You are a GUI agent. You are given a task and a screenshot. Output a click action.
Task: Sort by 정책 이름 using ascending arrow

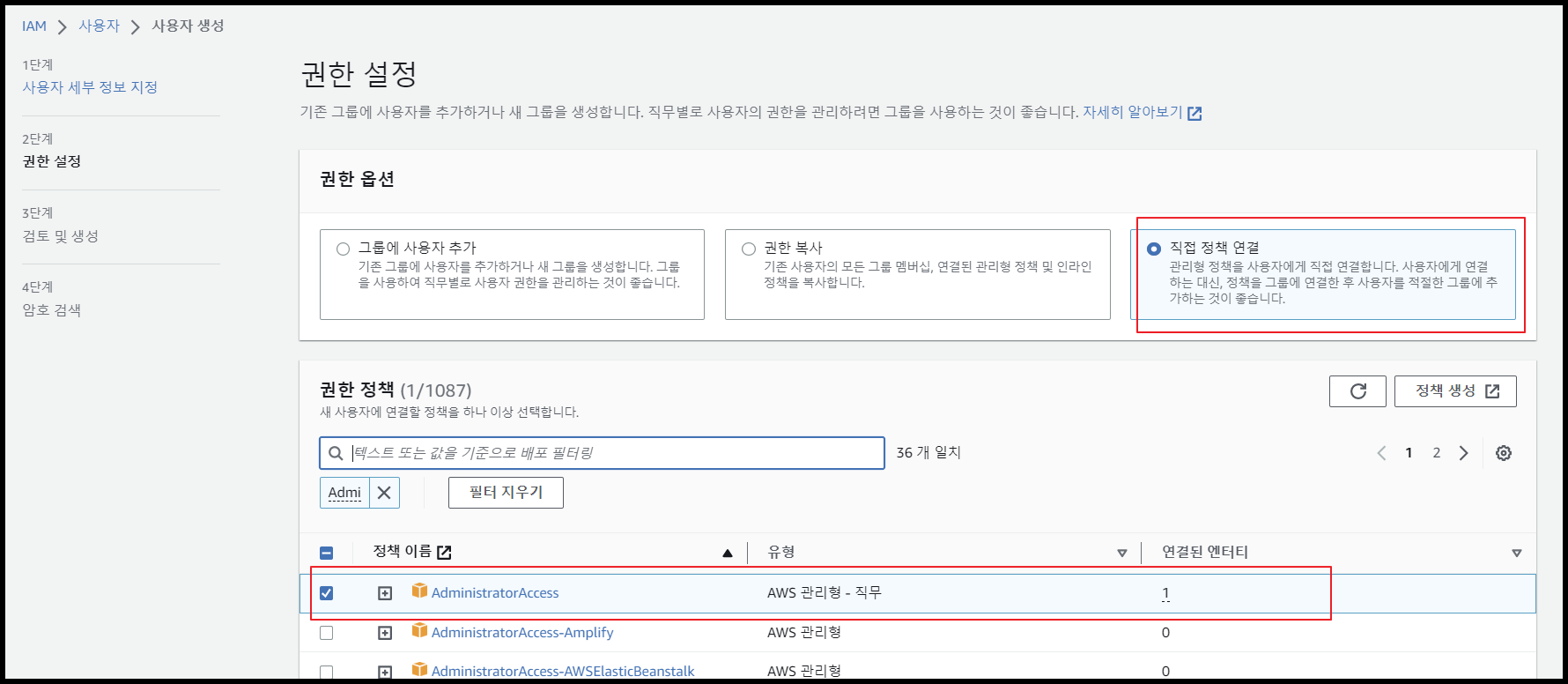(728, 553)
